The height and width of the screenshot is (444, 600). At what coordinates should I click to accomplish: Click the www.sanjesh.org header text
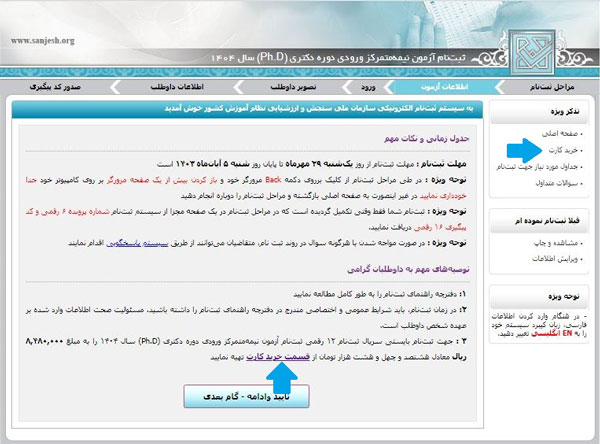point(42,41)
